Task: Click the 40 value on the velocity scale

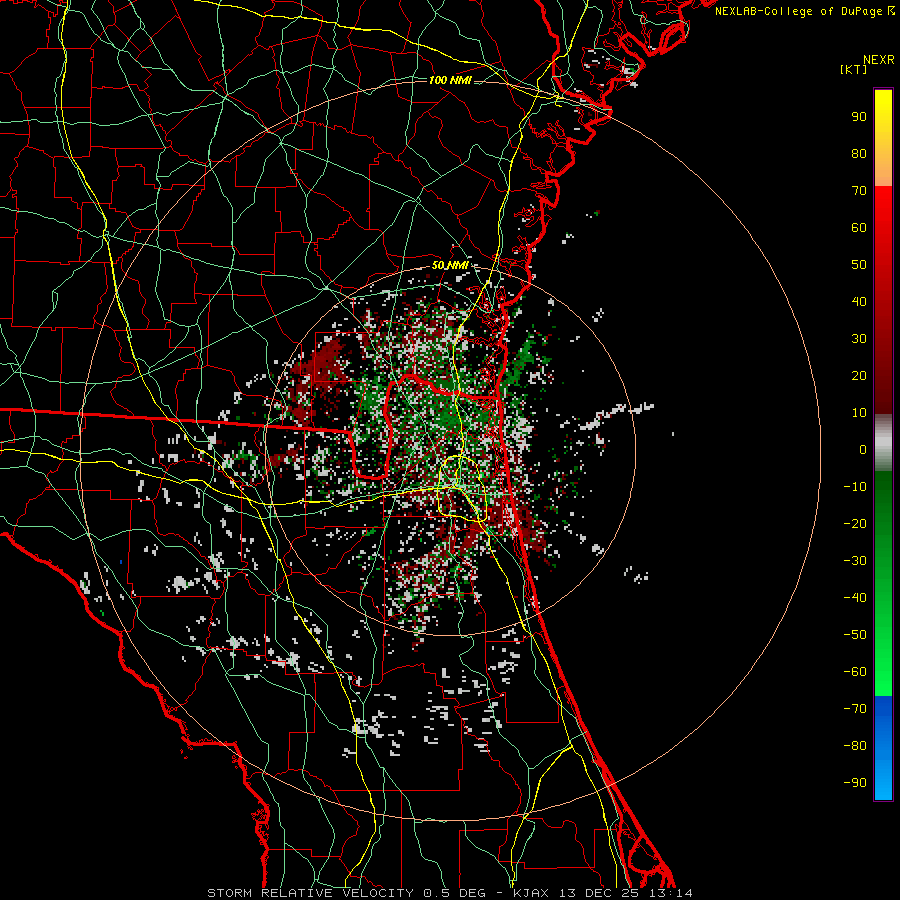Action: click(x=859, y=301)
